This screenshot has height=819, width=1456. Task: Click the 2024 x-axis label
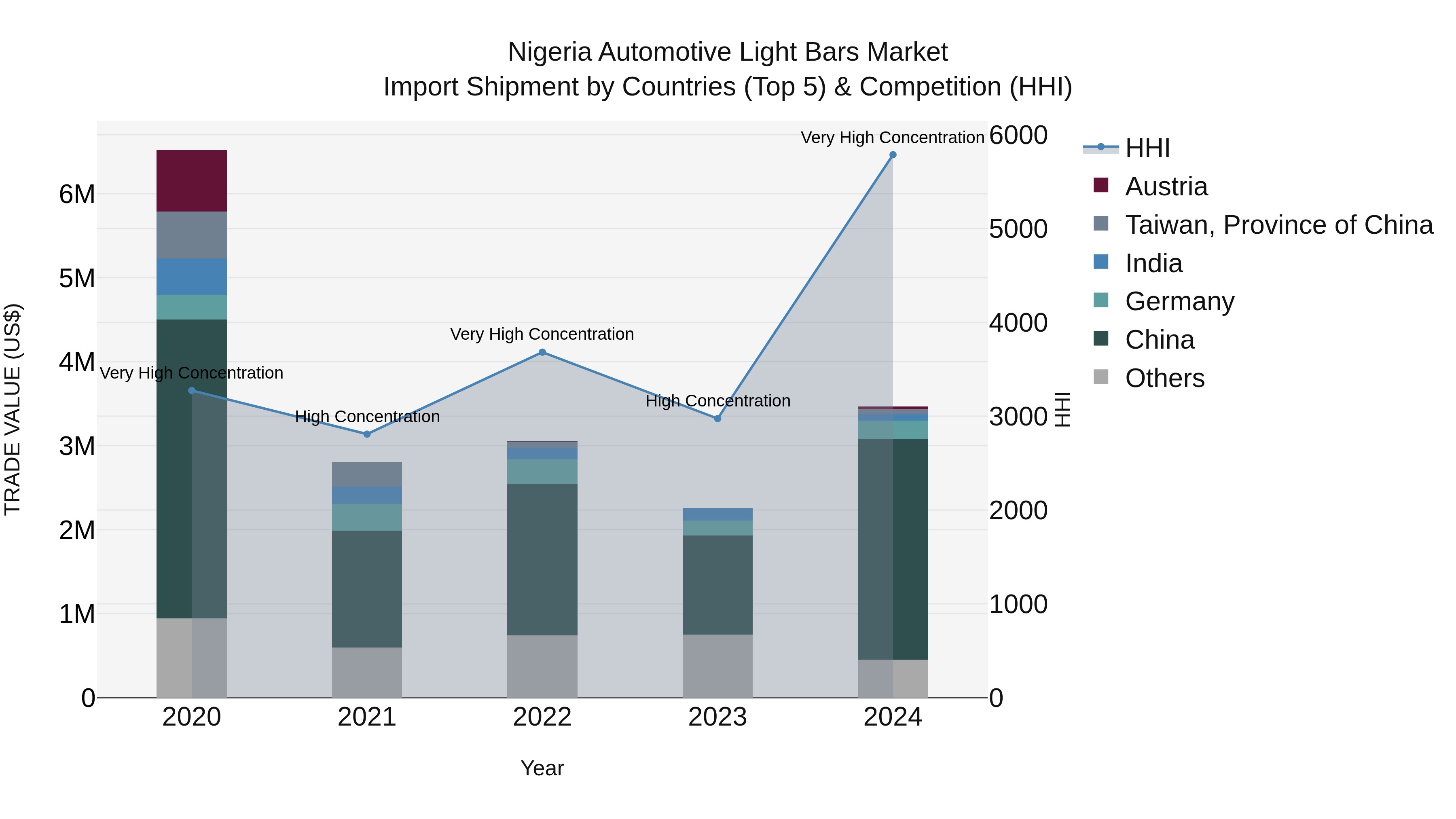[893, 717]
